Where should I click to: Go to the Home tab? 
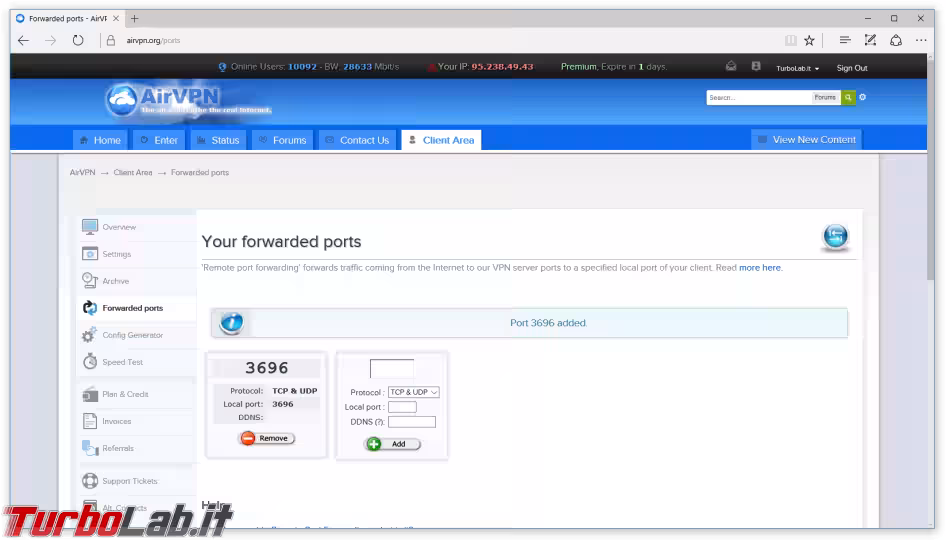[100, 140]
